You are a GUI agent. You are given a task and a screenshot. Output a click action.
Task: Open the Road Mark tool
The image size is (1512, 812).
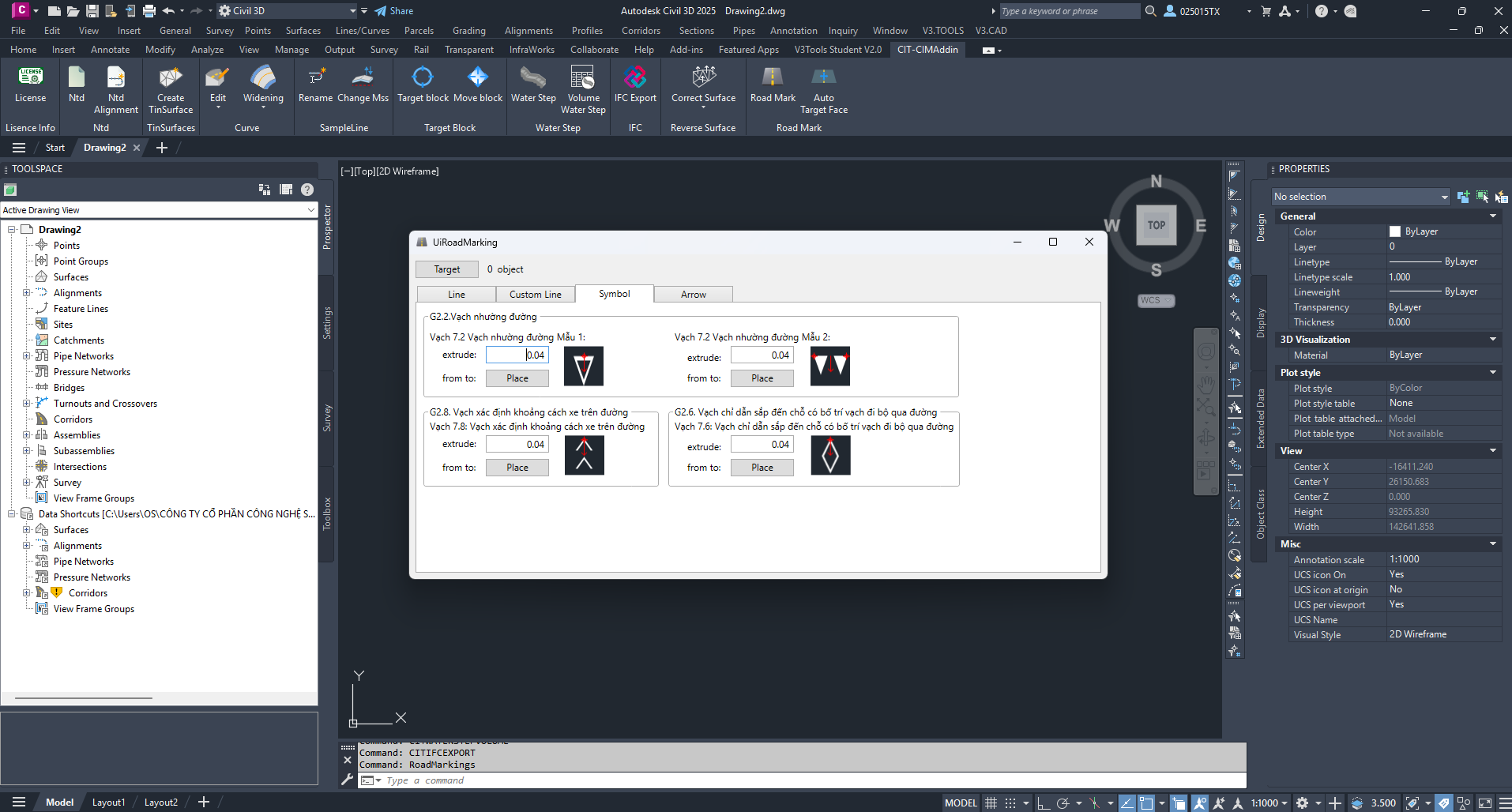tap(773, 84)
